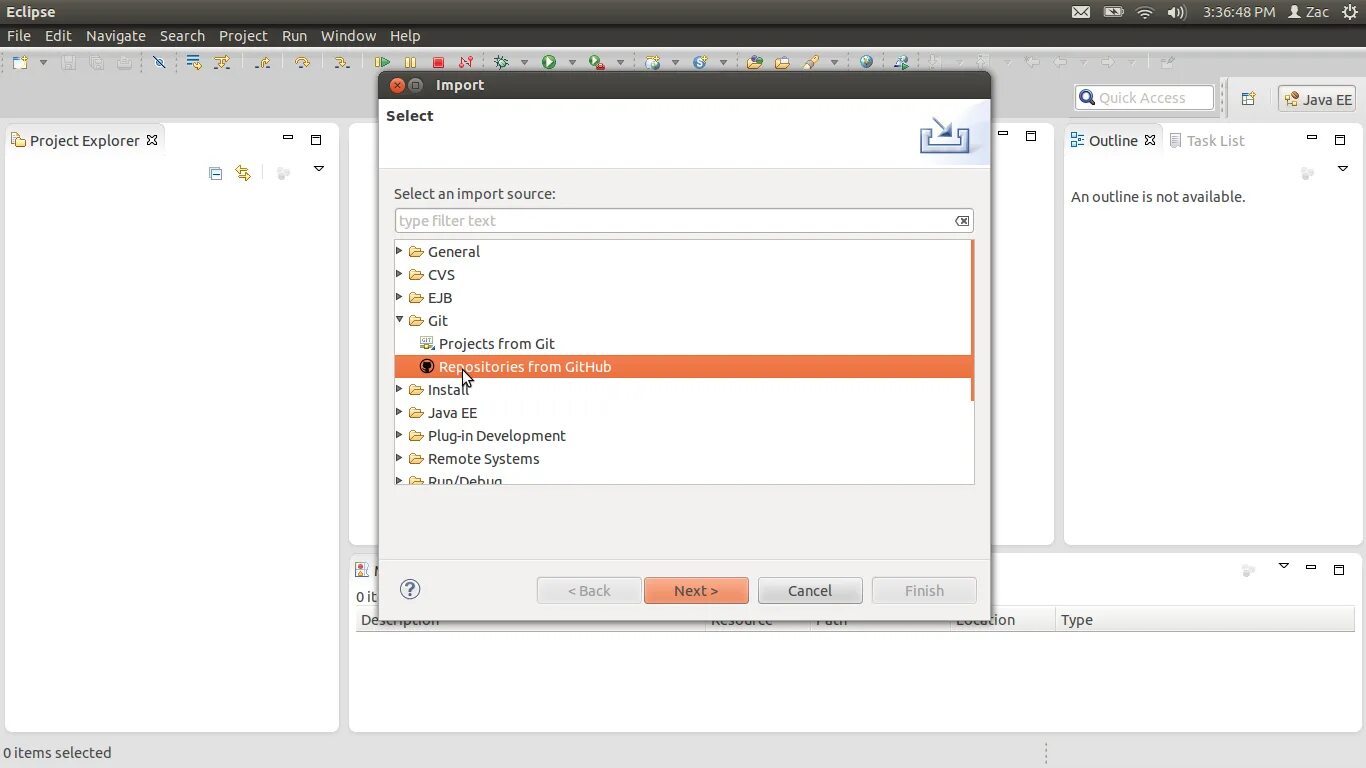Viewport: 1366px width, 768px height.
Task: Expand the Install import category
Action: click(x=400, y=389)
